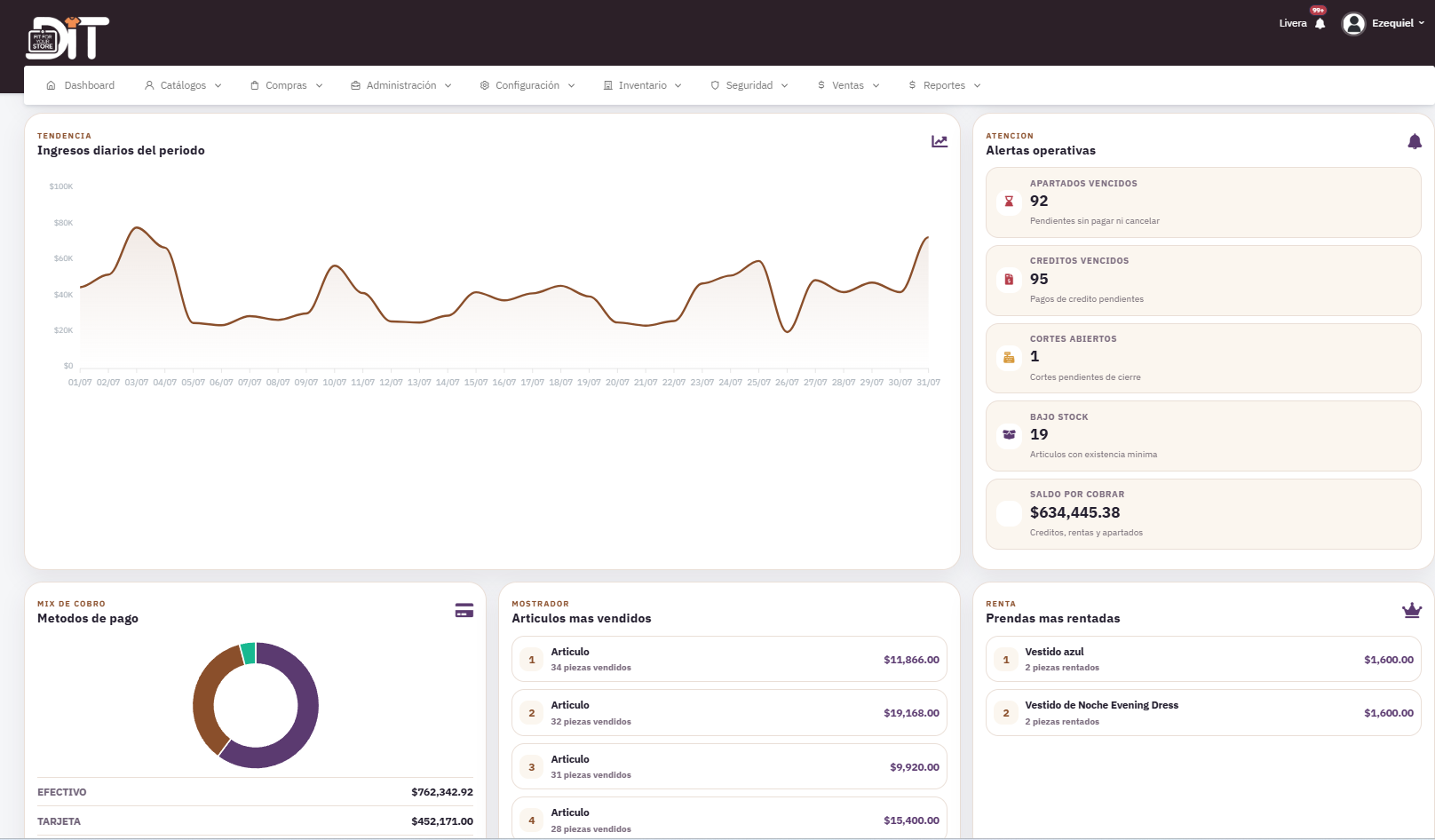
Task: Click the $19,168.00 amount
Action: [911, 713]
